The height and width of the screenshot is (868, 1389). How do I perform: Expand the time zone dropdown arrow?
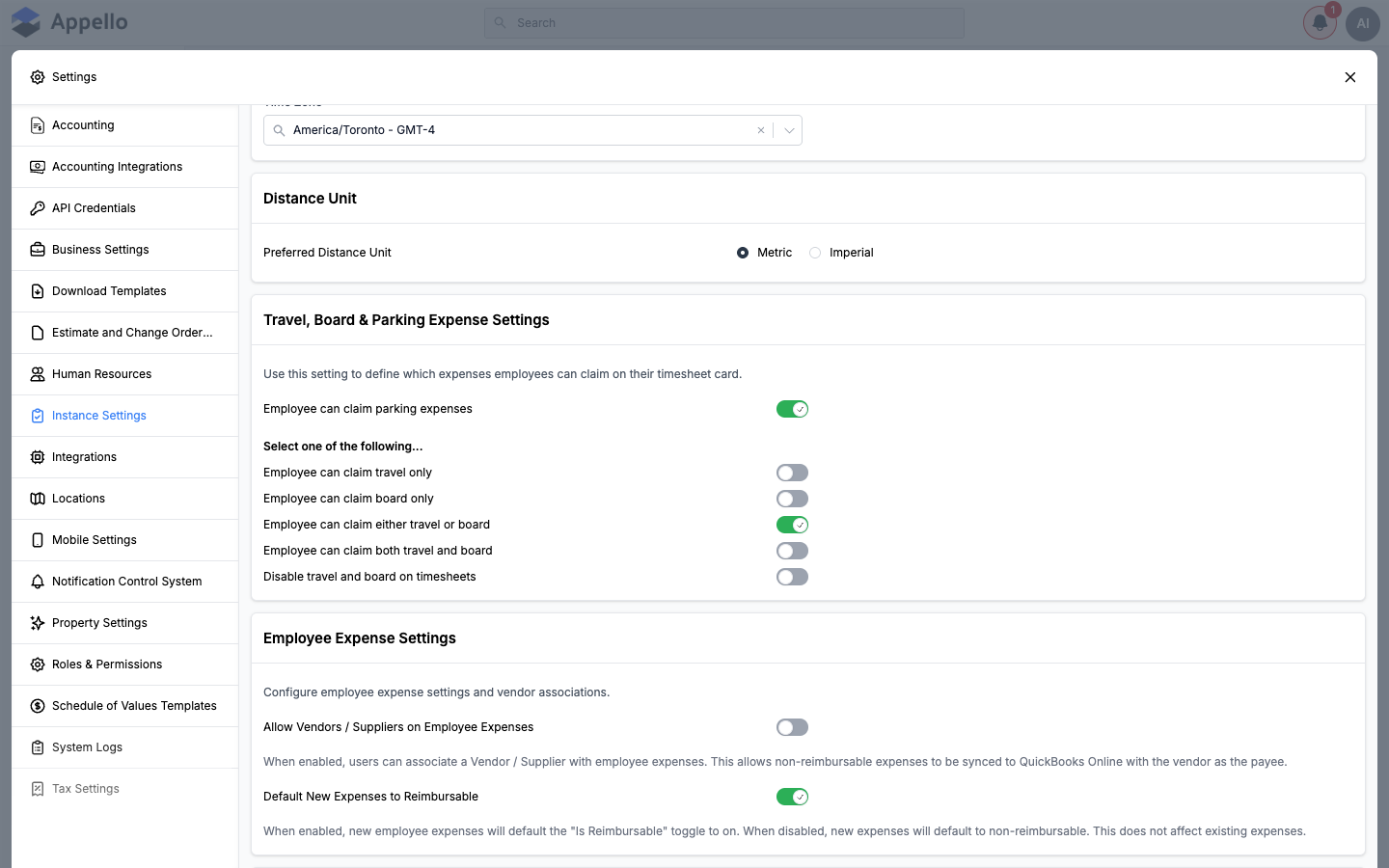coord(789,130)
